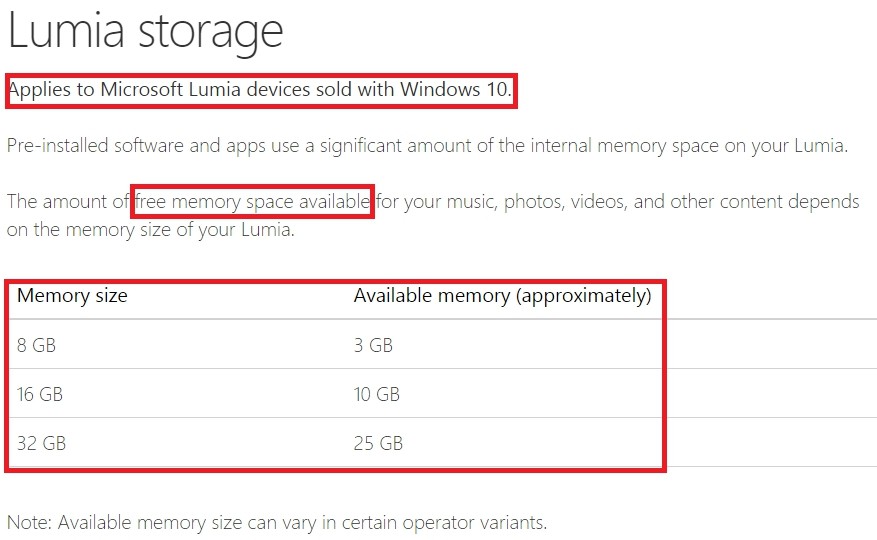
Task: Click the 'Pre-installed software and apps' sentence
Action: coord(427,146)
